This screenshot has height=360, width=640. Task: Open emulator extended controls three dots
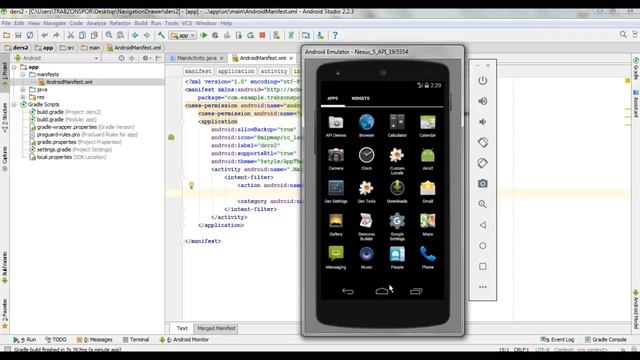point(482,287)
